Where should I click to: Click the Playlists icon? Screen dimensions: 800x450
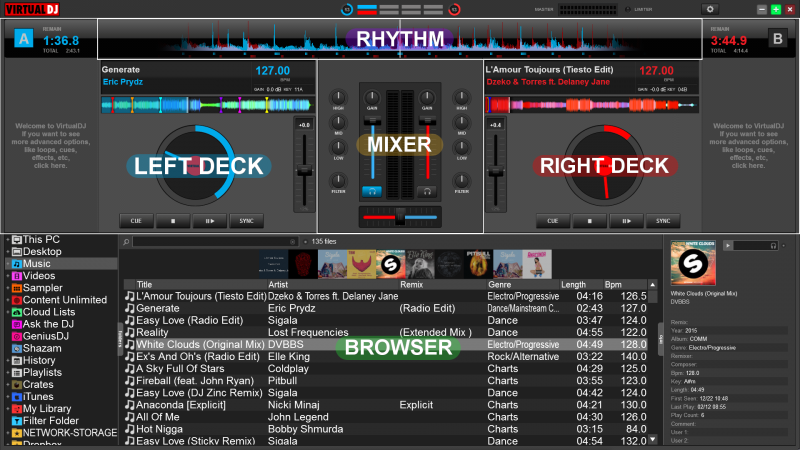17,372
